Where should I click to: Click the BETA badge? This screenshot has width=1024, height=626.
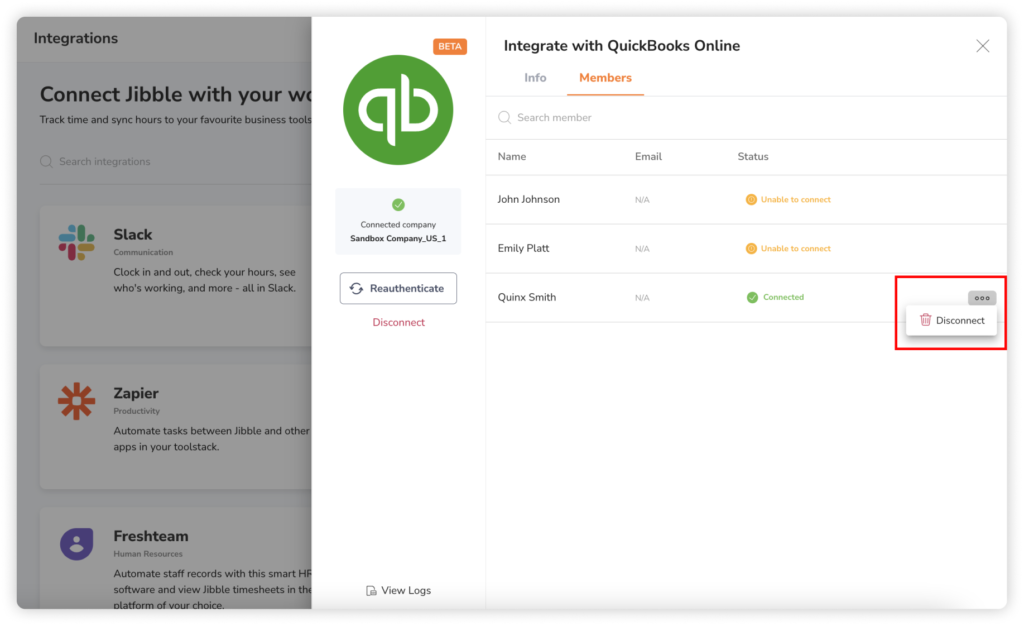tap(450, 46)
